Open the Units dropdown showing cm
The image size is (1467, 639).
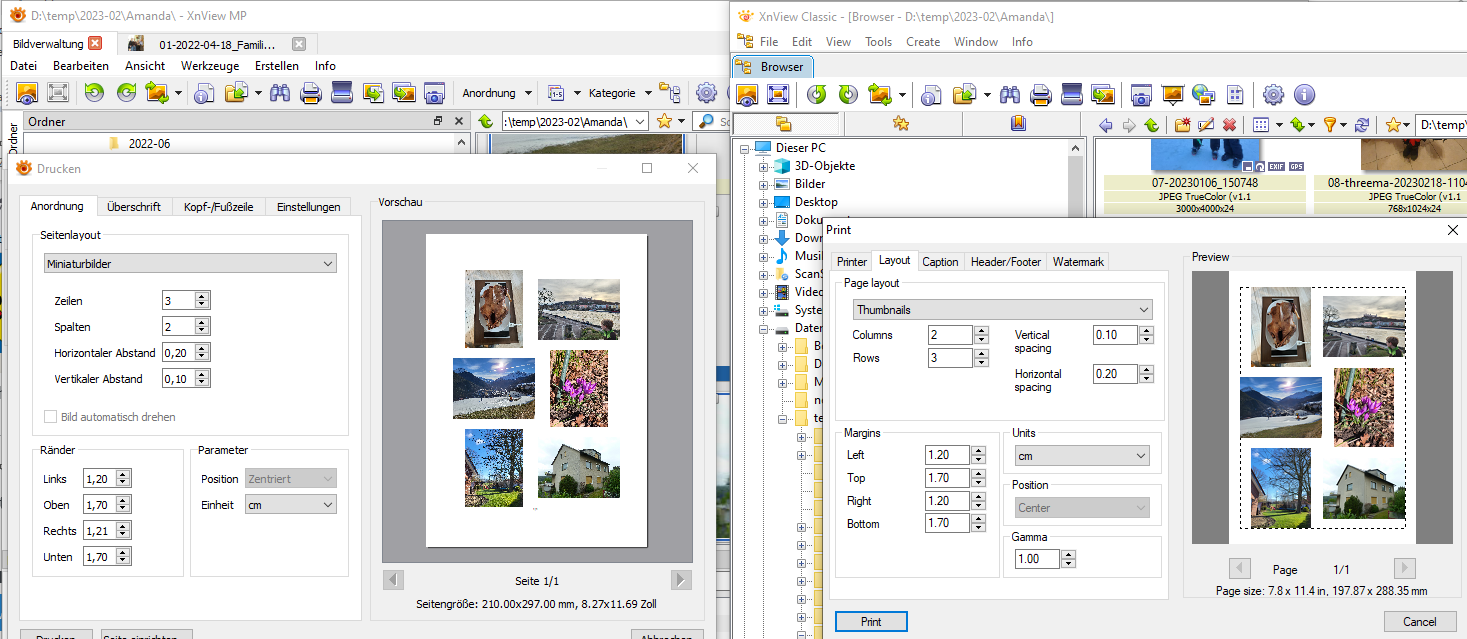(1080, 456)
